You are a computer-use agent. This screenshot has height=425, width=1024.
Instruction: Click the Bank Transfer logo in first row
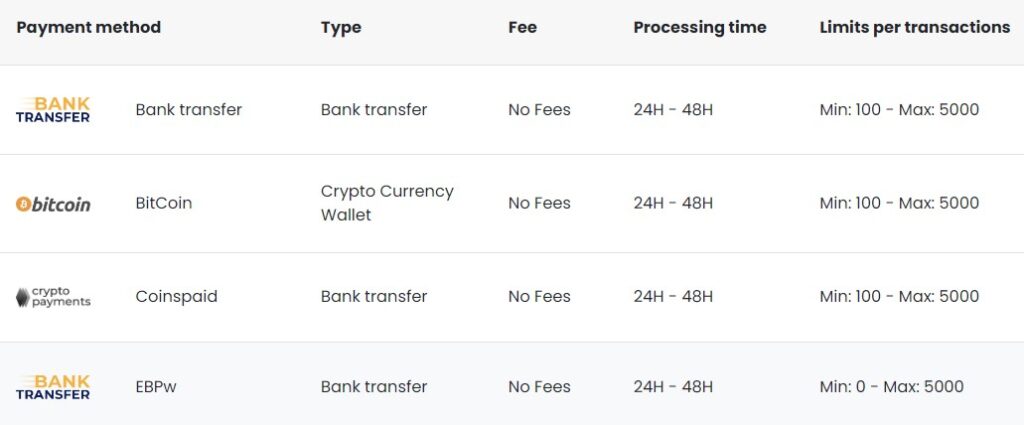pyautogui.click(x=53, y=110)
